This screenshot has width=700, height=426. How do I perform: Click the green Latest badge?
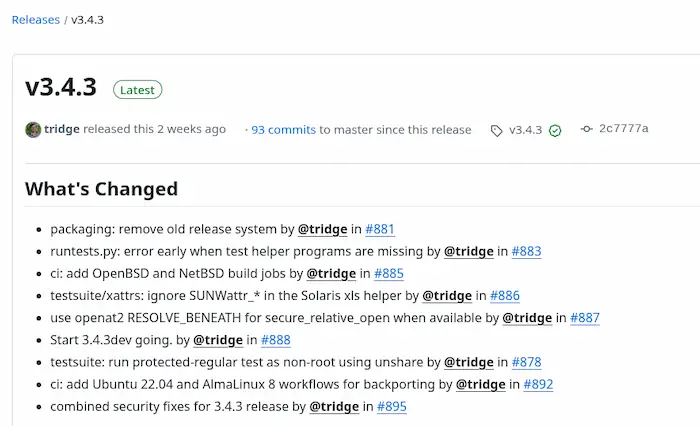[138, 90]
